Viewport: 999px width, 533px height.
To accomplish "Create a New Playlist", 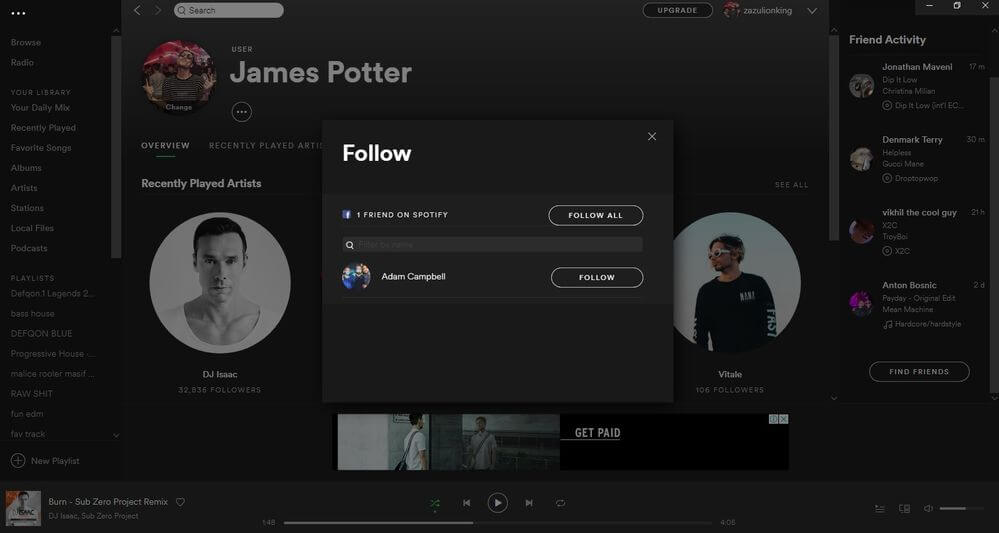I will pyautogui.click(x=45, y=460).
